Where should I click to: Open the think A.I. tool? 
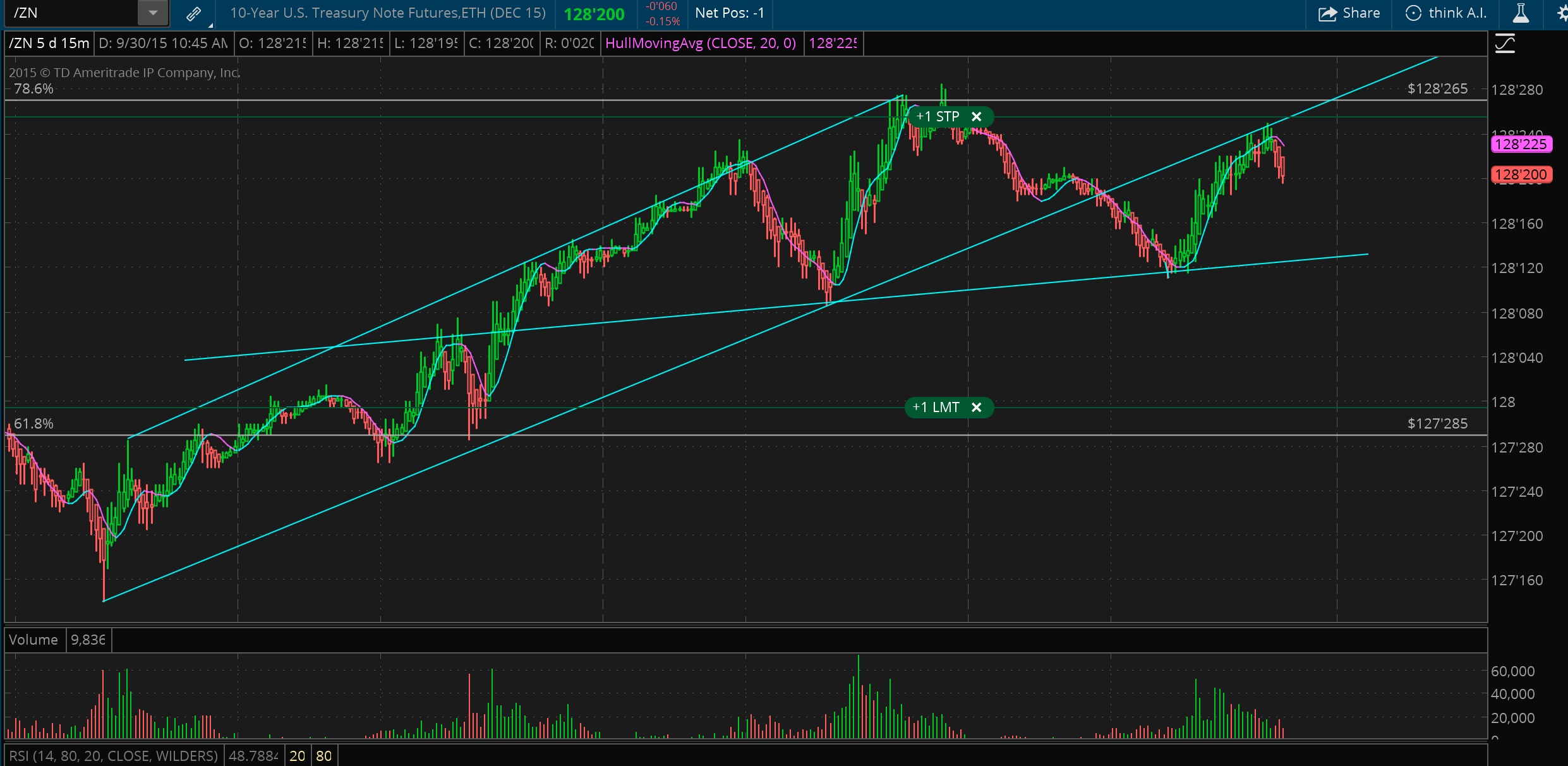tap(1447, 13)
